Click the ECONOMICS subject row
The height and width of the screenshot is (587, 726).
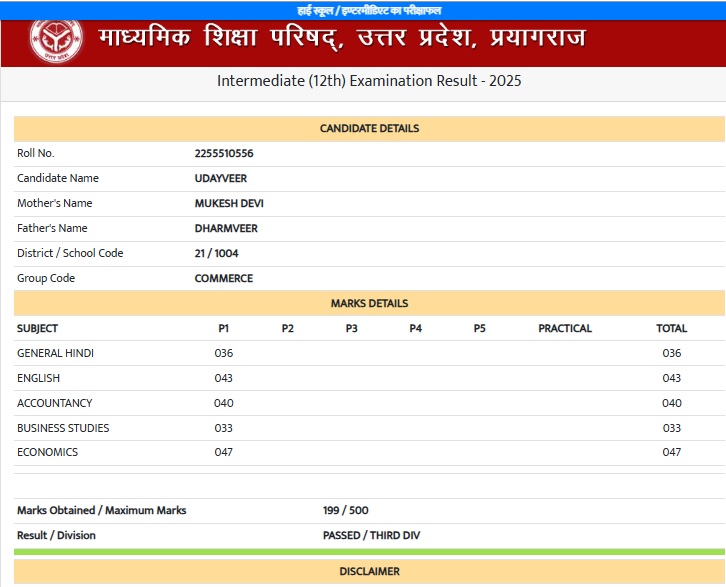click(x=369, y=453)
